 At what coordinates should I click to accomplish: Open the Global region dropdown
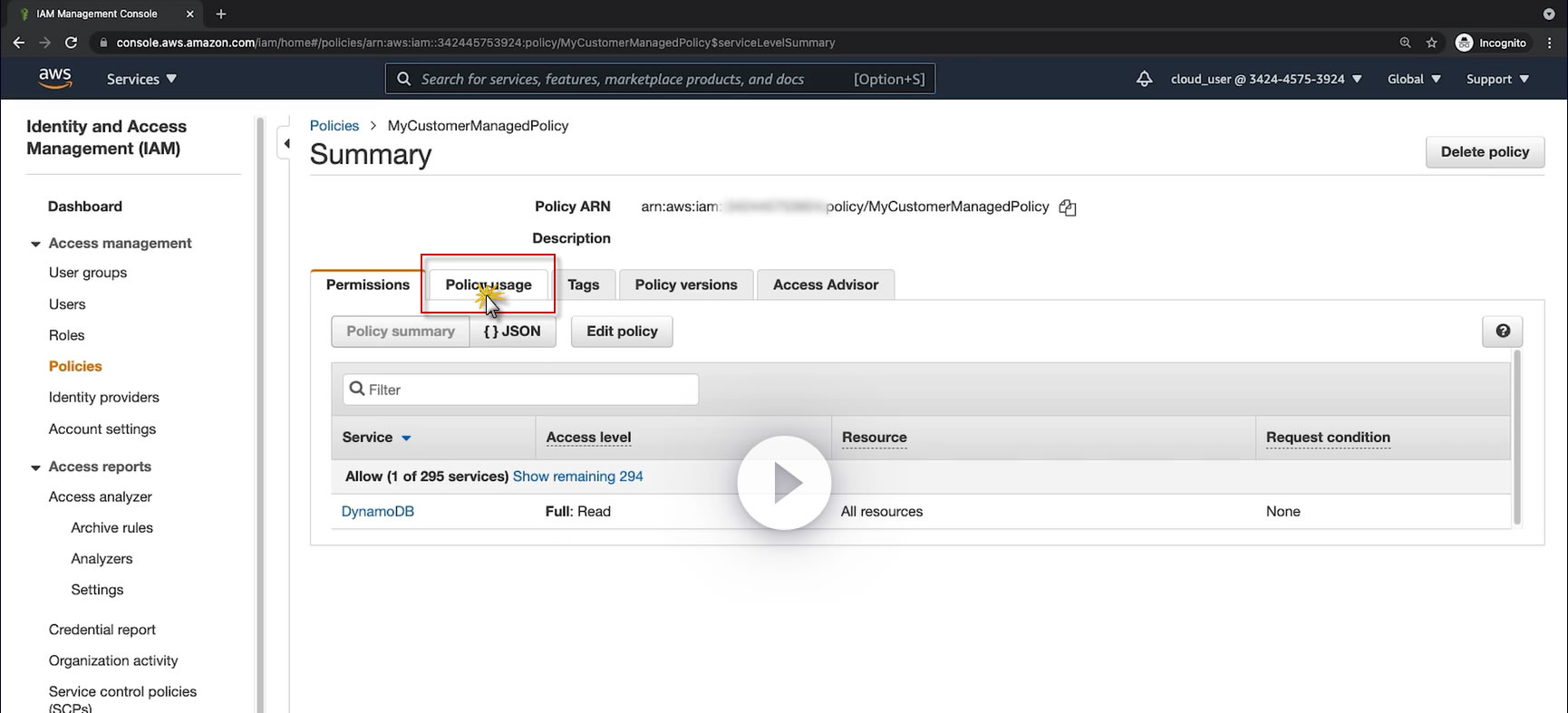[x=1414, y=79]
